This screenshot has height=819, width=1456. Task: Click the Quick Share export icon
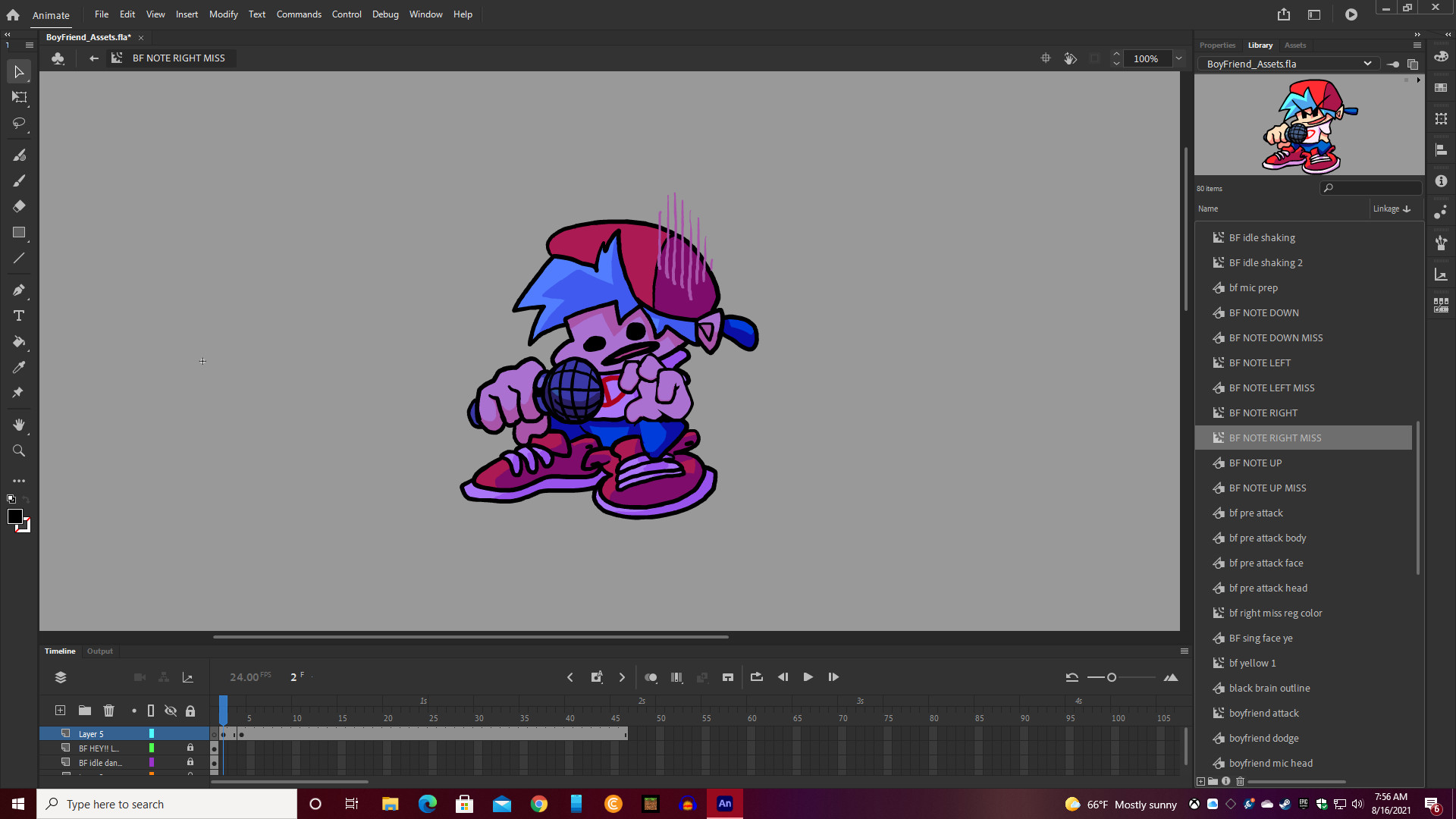pos(1283,14)
